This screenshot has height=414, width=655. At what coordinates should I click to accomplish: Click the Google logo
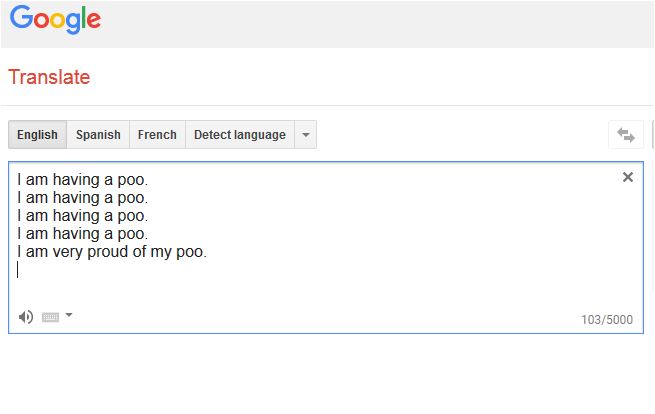point(55,20)
